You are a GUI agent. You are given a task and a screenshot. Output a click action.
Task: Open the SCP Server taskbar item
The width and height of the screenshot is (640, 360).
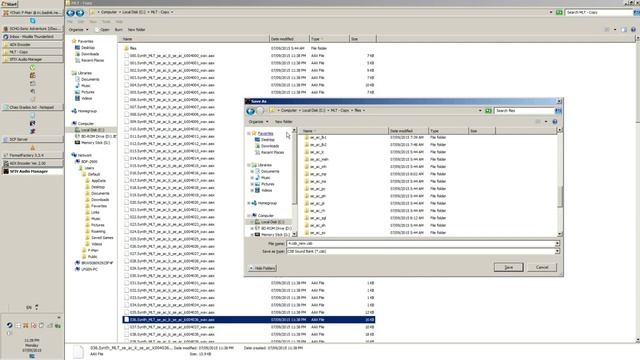click(x=32, y=140)
